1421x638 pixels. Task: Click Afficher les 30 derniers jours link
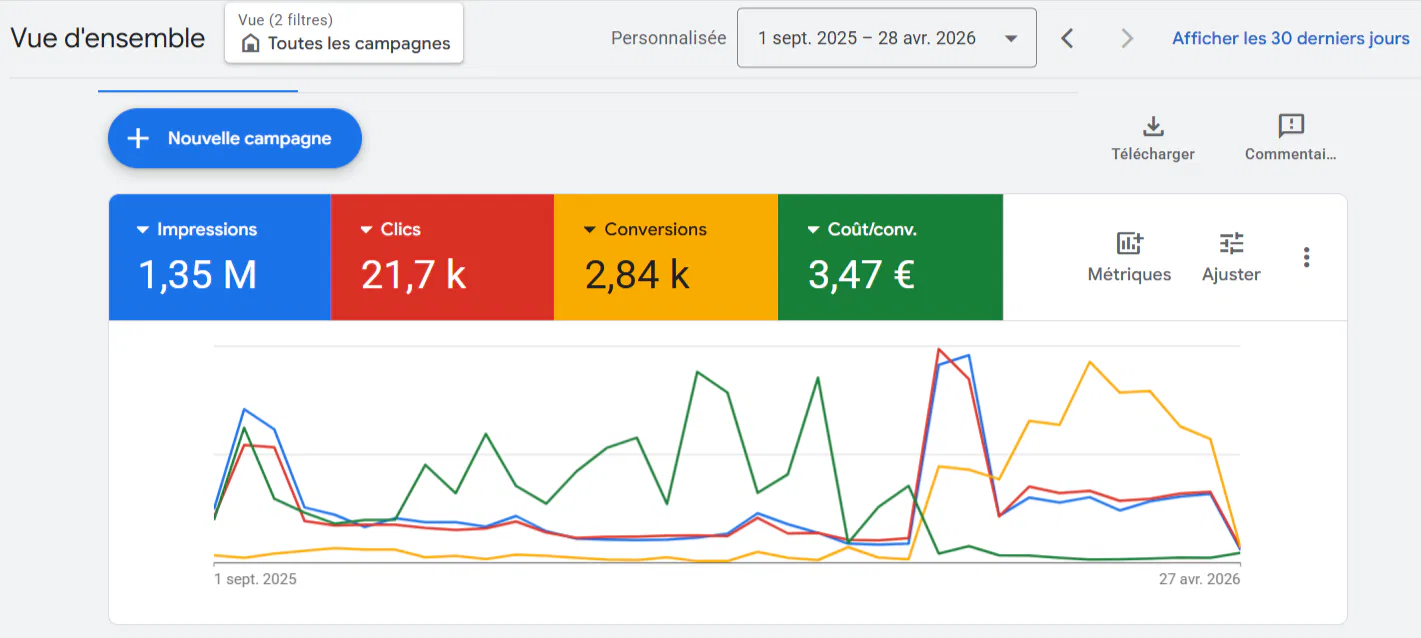tap(1290, 39)
